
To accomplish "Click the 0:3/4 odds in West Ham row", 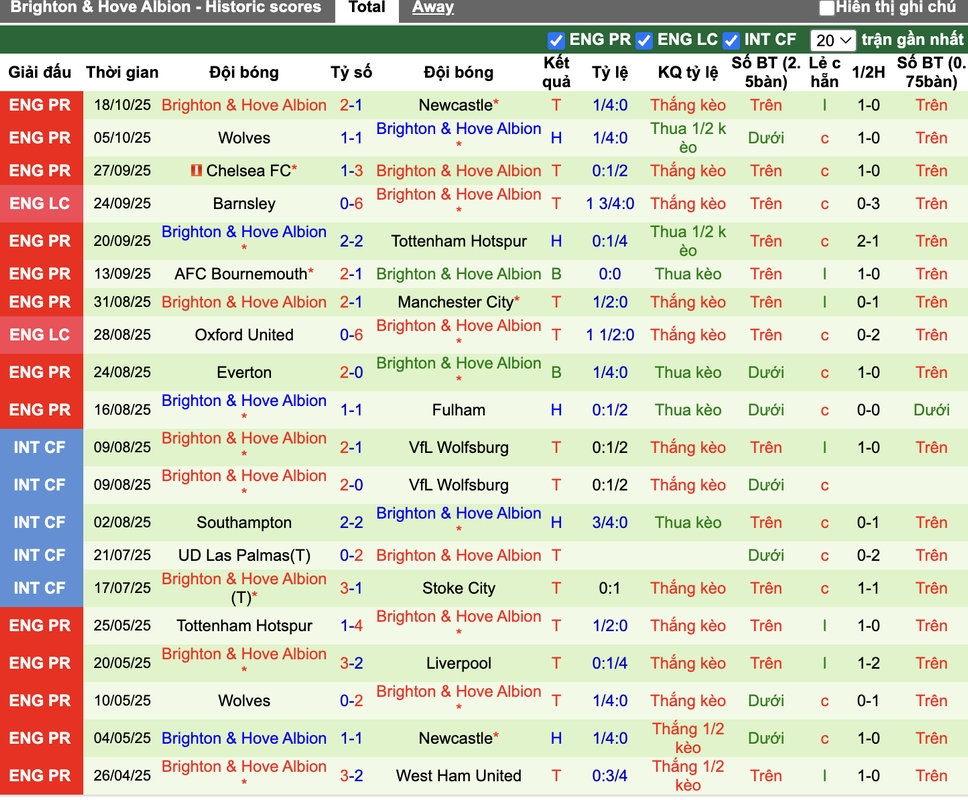I will [610, 776].
